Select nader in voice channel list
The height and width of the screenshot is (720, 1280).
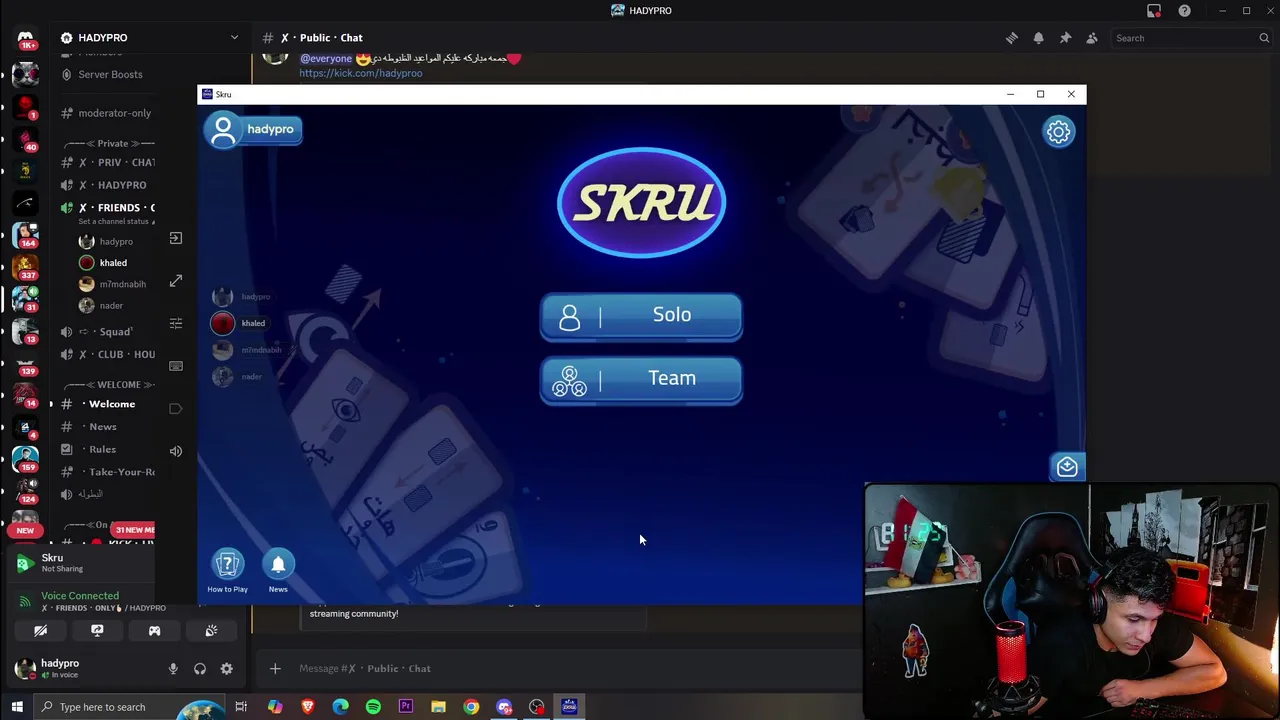[x=113, y=305]
